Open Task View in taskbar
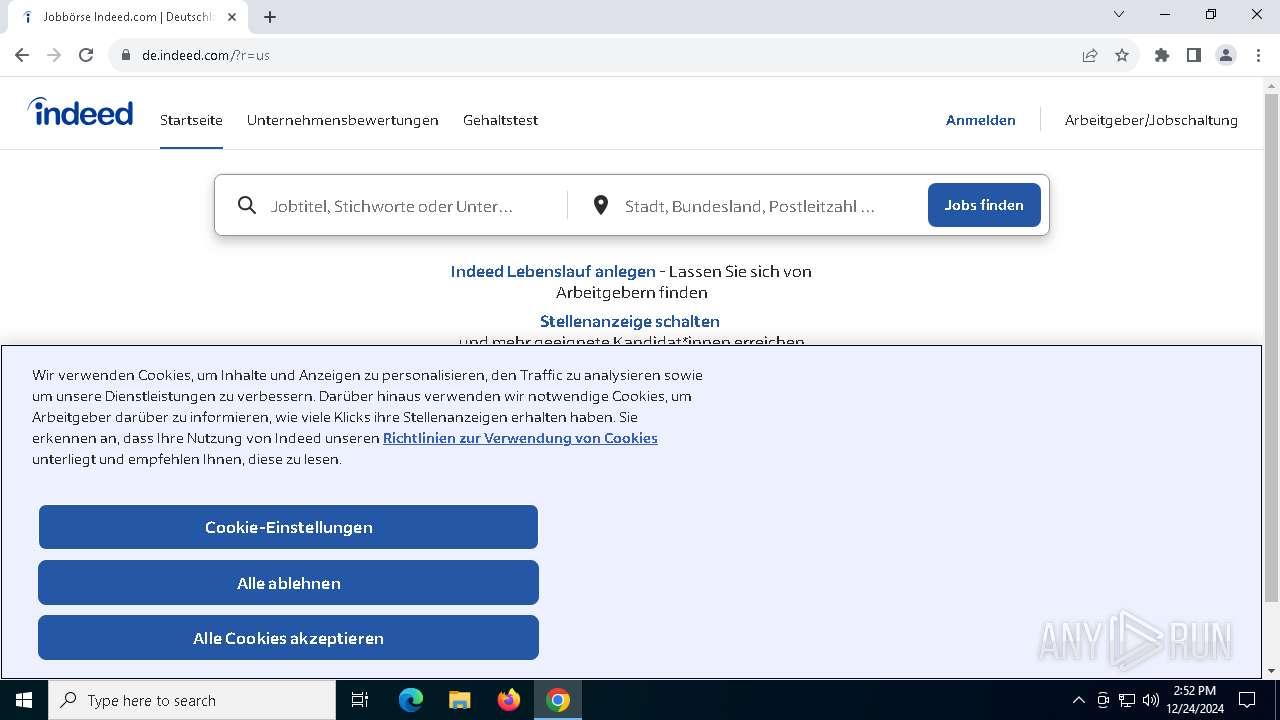 (x=360, y=700)
